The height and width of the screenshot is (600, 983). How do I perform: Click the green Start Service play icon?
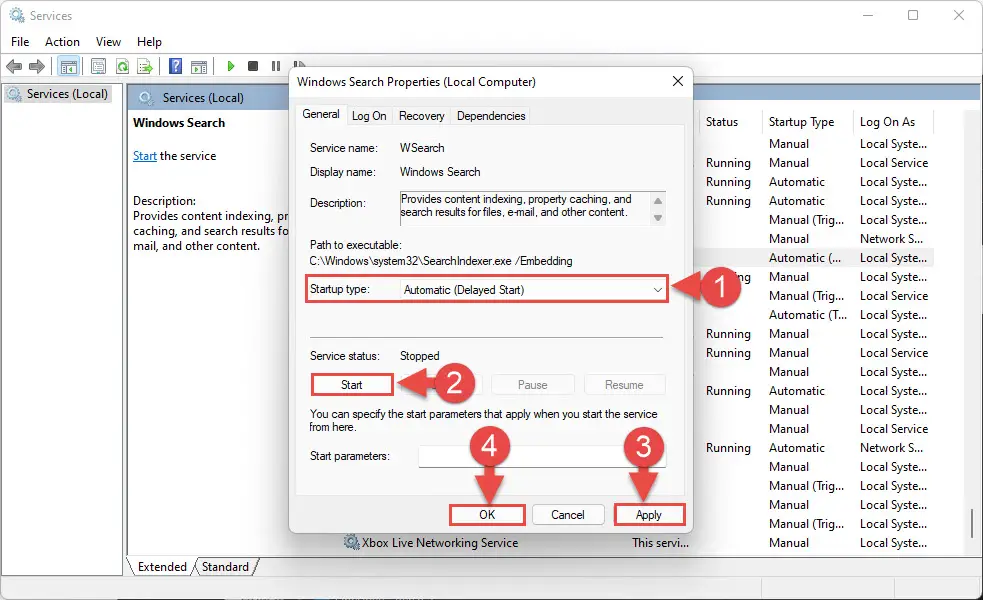tap(231, 66)
